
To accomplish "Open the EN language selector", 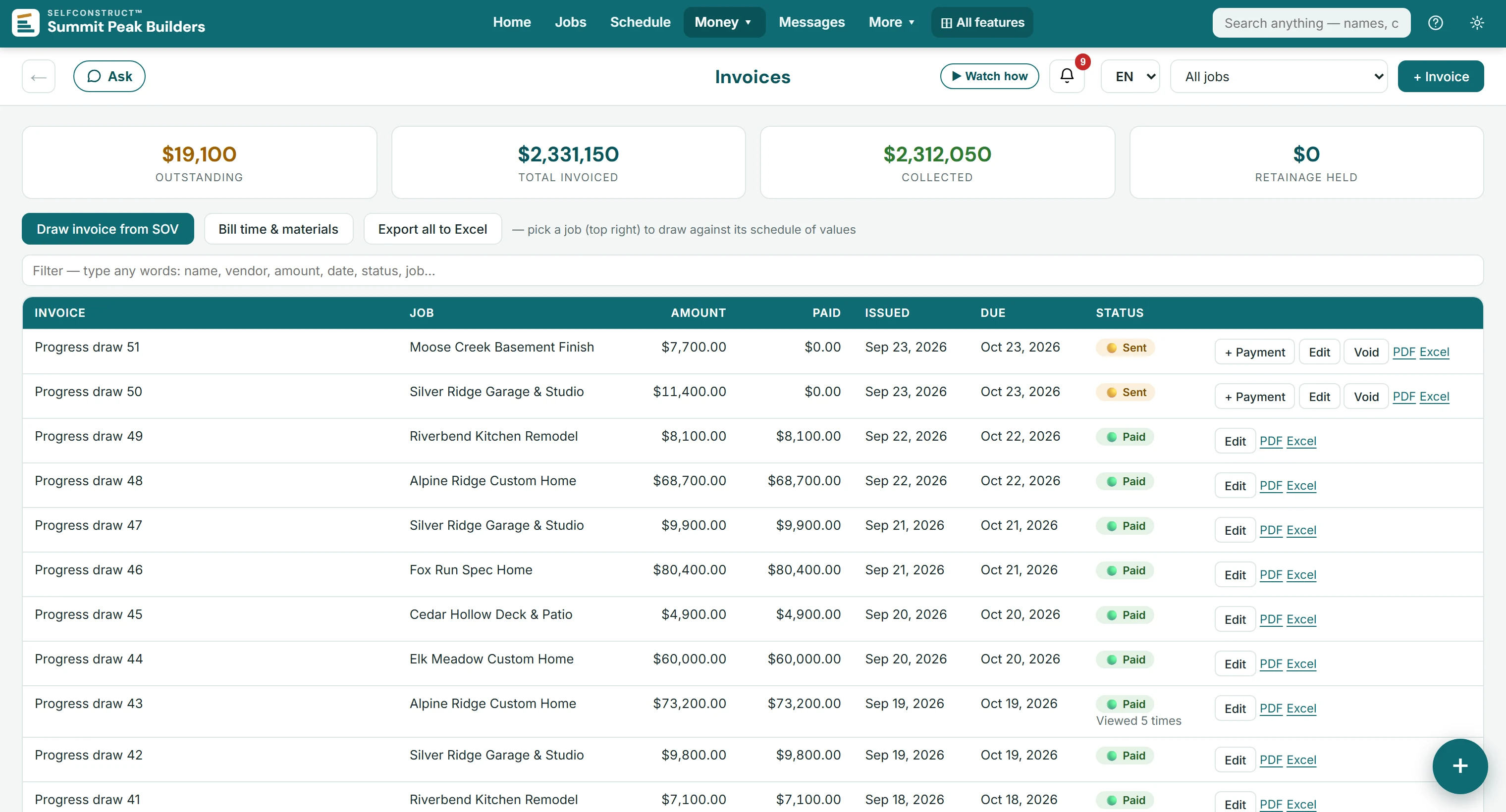I will click(x=1130, y=76).
